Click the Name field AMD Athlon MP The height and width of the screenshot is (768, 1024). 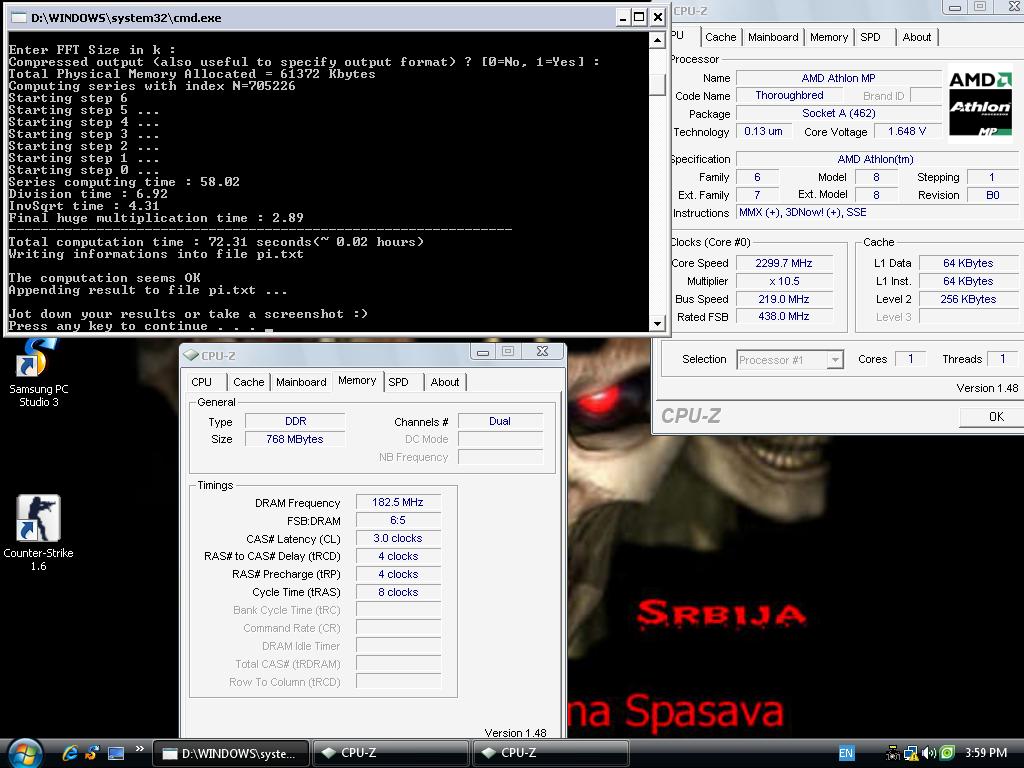point(839,78)
